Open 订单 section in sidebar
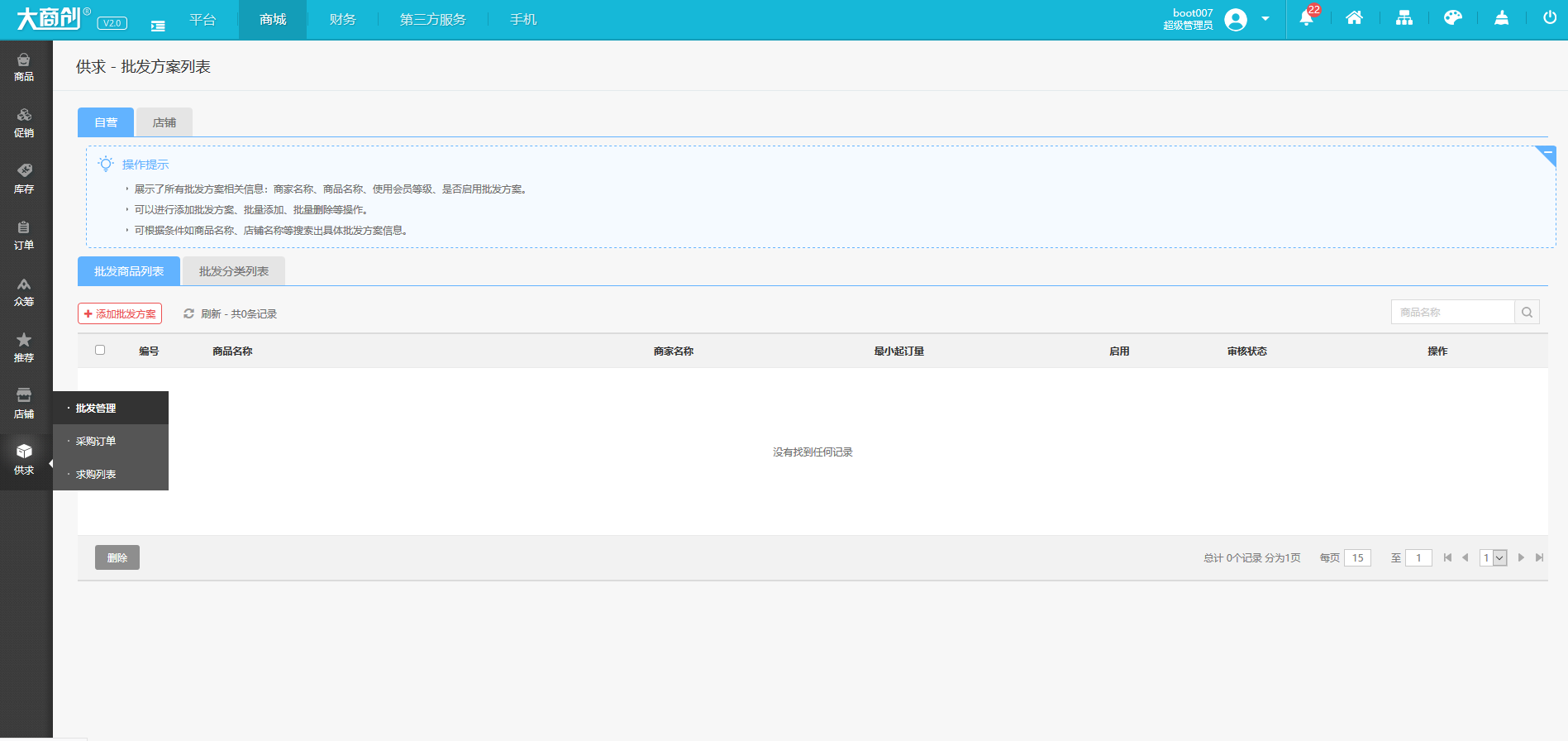This screenshot has height=741, width=1568. tap(24, 236)
